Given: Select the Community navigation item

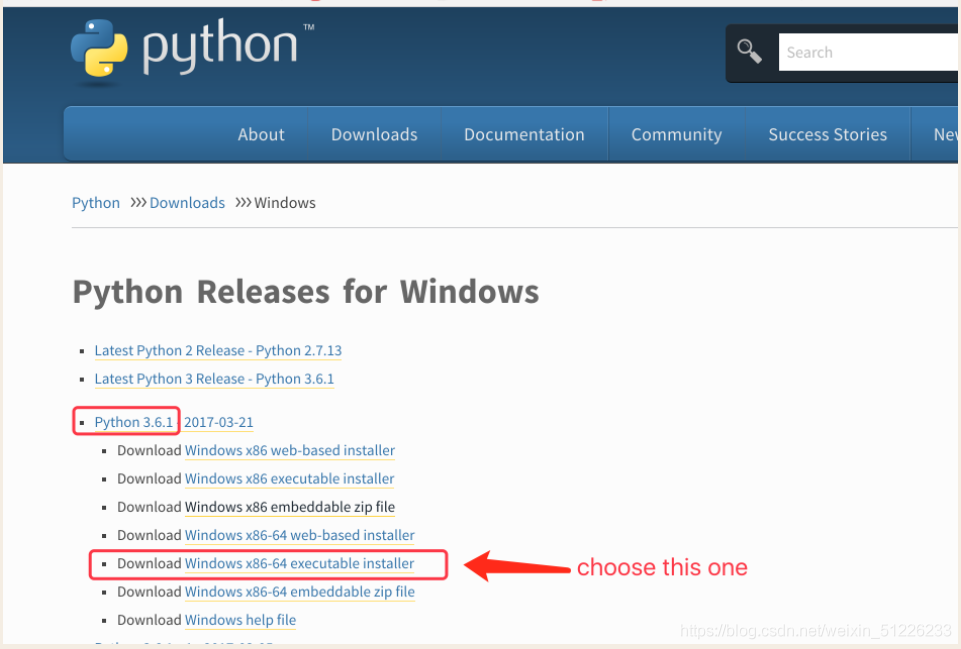Looking at the screenshot, I should pyautogui.click(x=676, y=134).
